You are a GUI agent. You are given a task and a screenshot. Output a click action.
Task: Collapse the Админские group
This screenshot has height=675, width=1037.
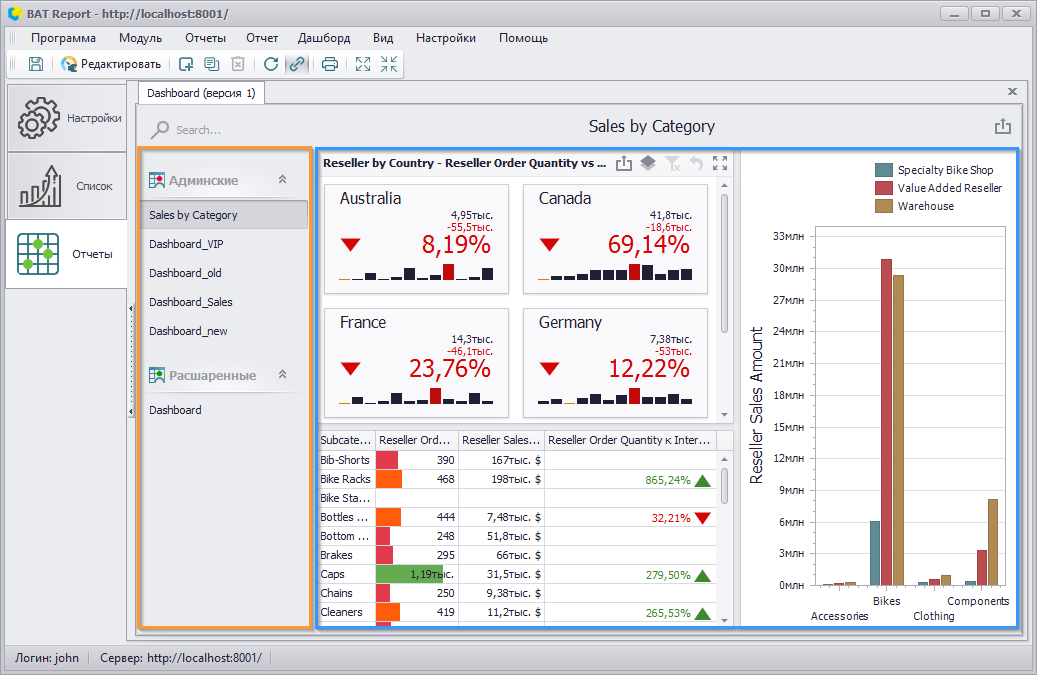[282, 179]
